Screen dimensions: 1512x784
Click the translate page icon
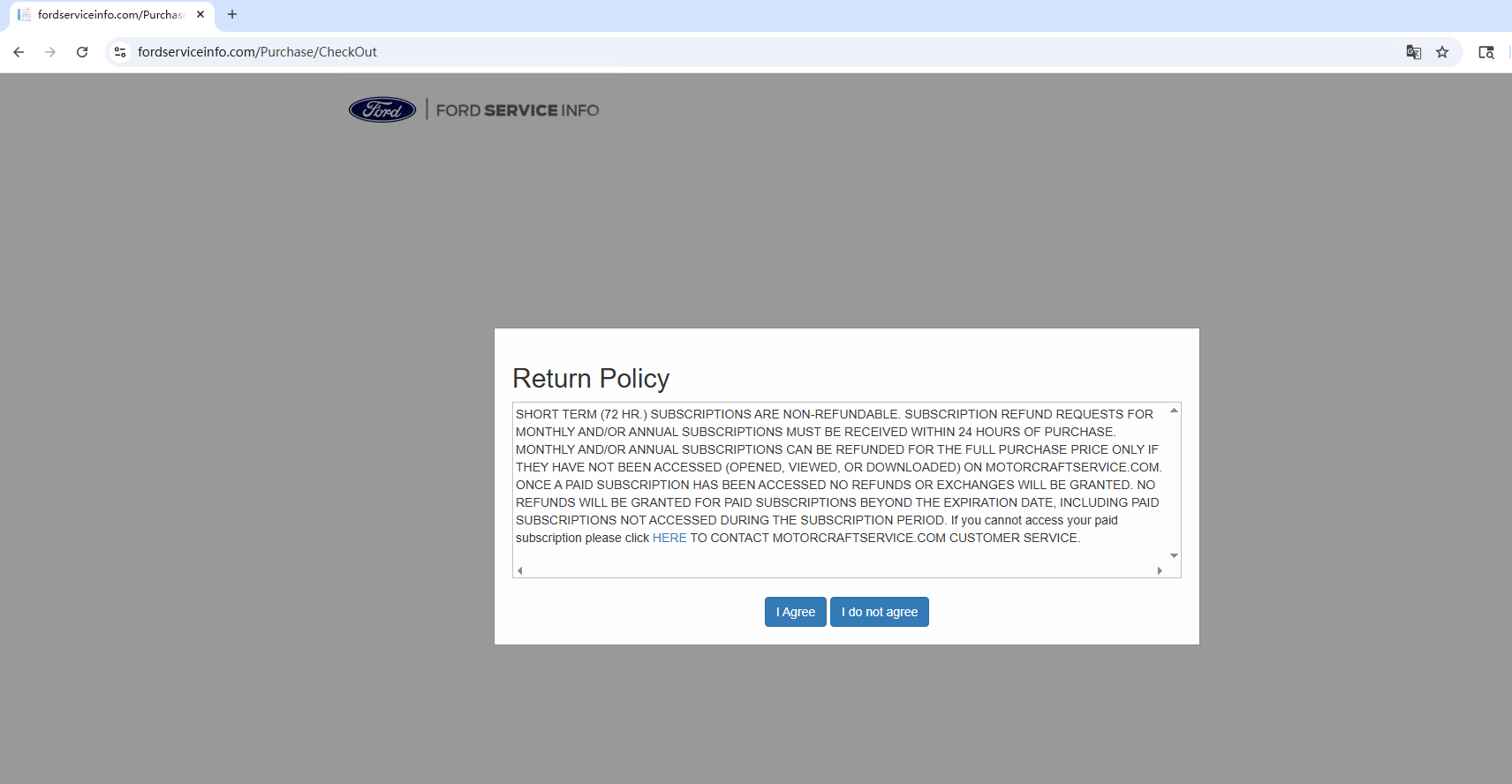click(1413, 52)
